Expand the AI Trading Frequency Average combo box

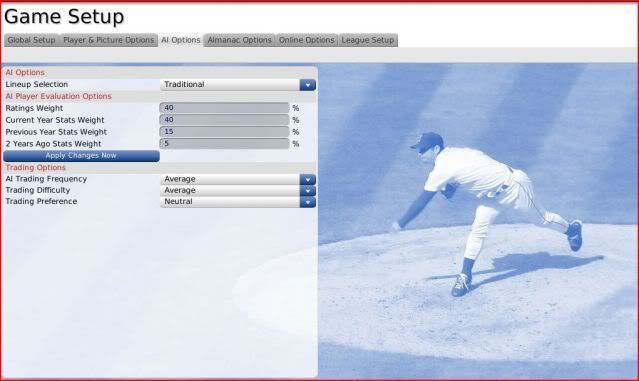pos(238,179)
